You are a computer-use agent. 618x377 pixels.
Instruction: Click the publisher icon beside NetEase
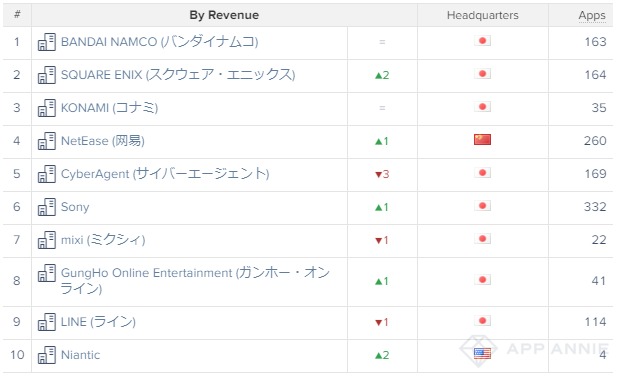(x=47, y=141)
